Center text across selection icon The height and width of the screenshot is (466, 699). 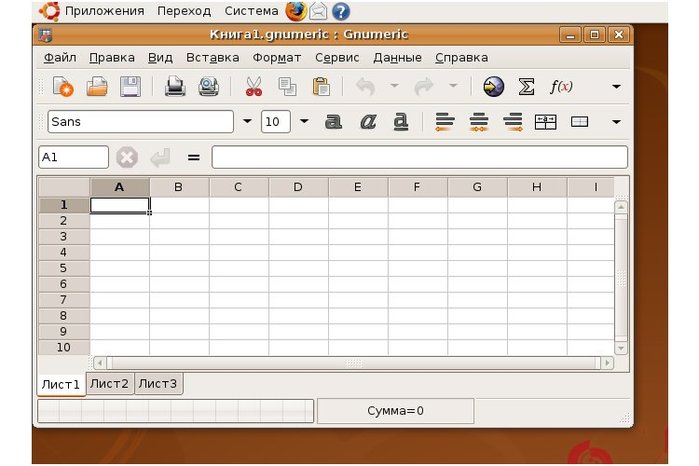click(x=546, y=122)
